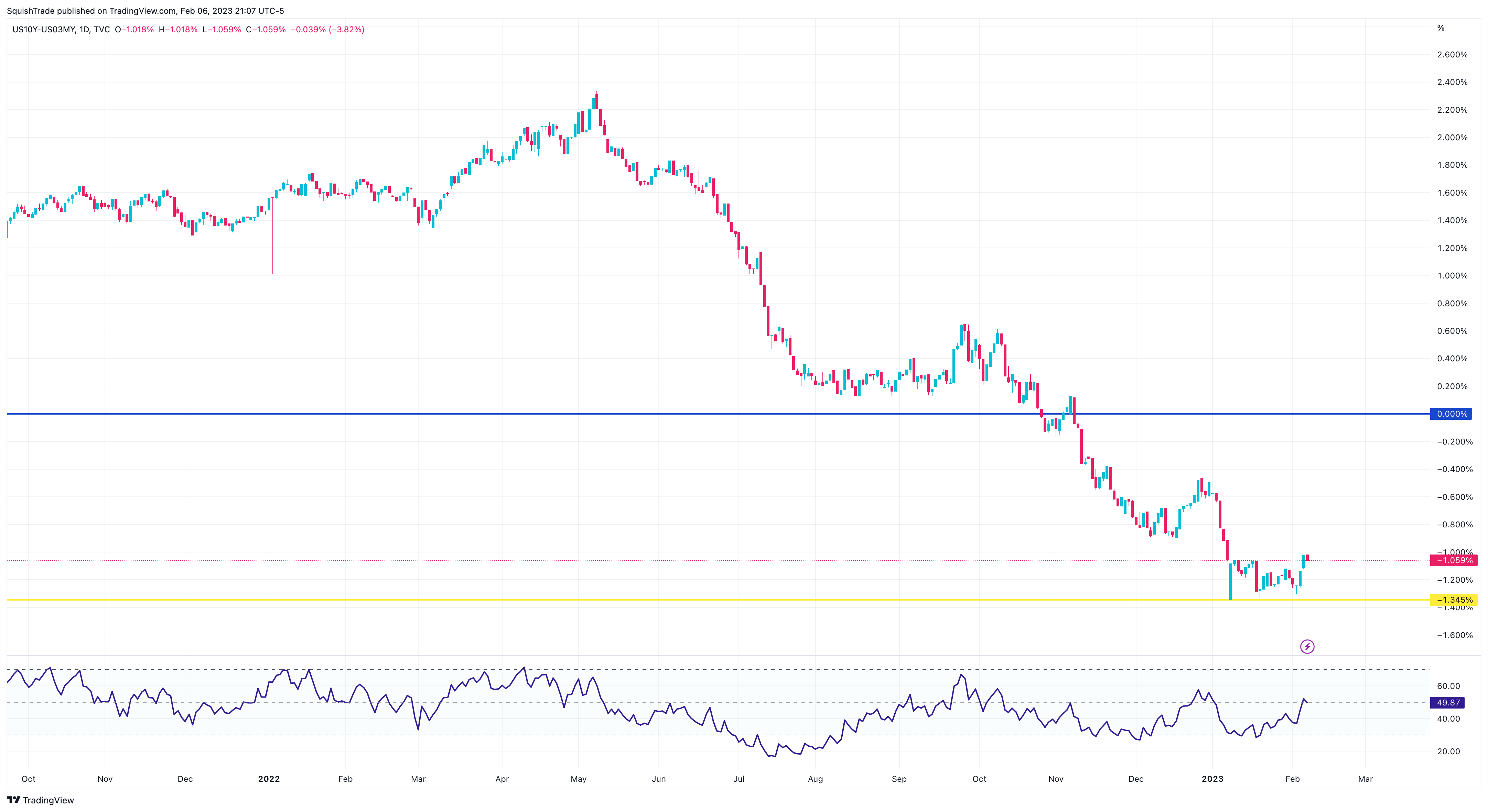Click the 2.000% price axis label
Screen dimensions: 1488x812
pos(1452,138)
